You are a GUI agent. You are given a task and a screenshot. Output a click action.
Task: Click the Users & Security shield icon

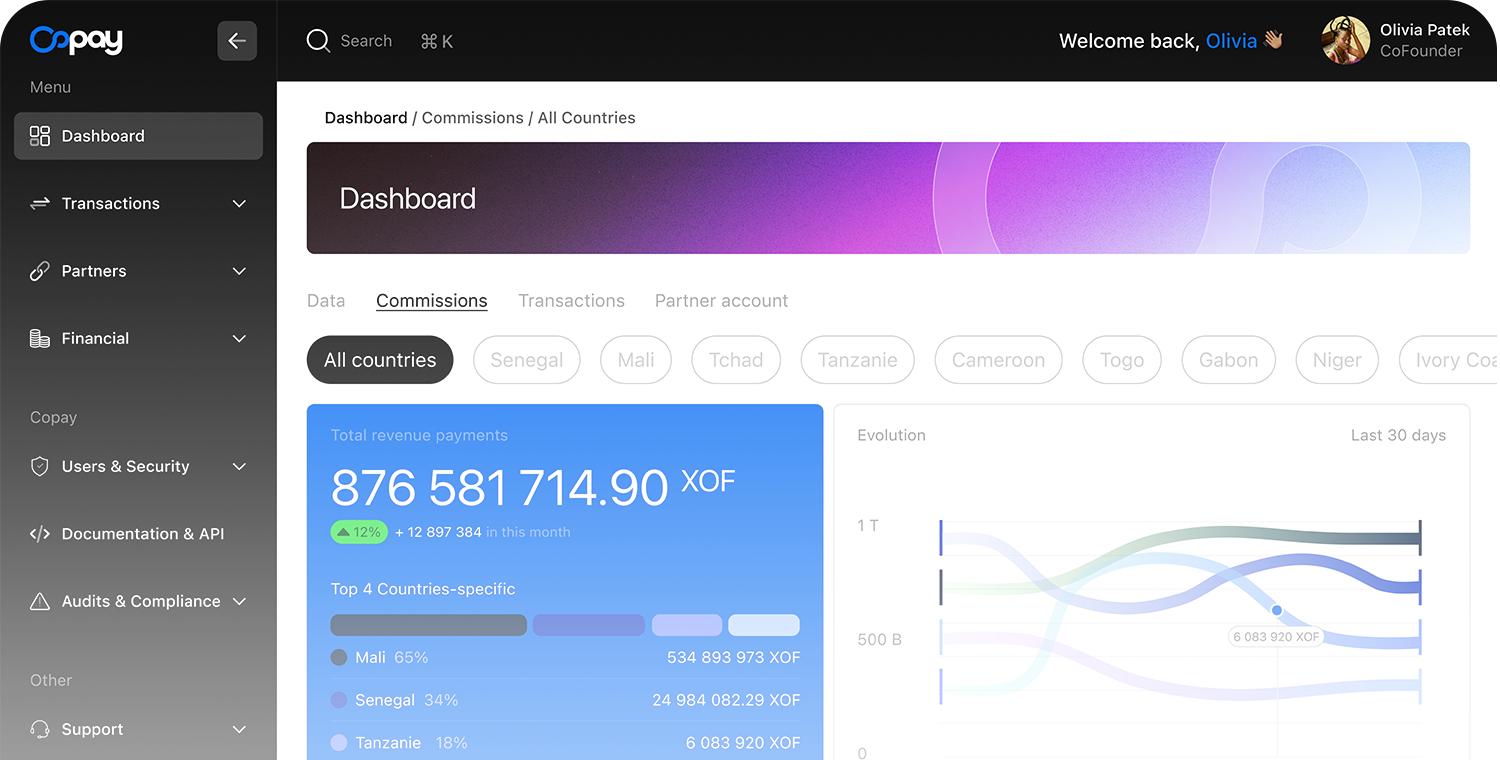point(40,467)
